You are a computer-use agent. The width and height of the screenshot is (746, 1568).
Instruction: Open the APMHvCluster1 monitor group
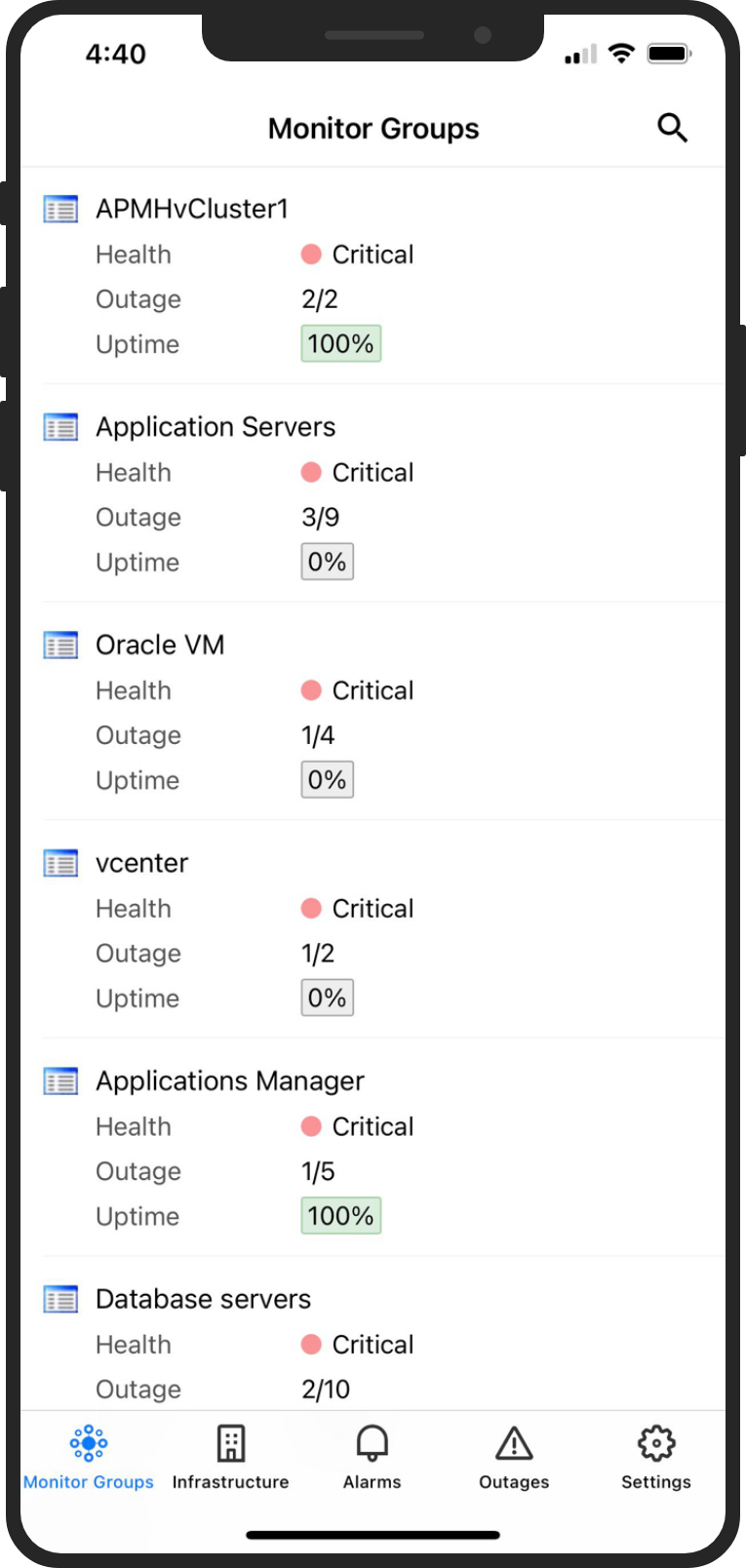pyautogui.click(x=192, y=209)
